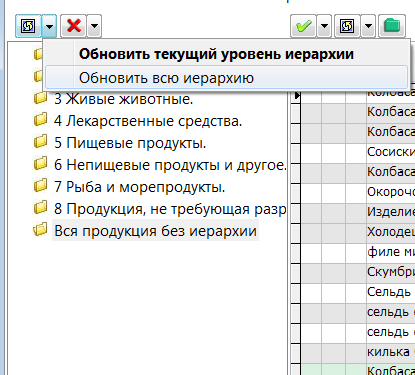Open dropdown arrow beside right refresh icon
This screenshot has height=375, width=415.
click(x=368, y=26)
